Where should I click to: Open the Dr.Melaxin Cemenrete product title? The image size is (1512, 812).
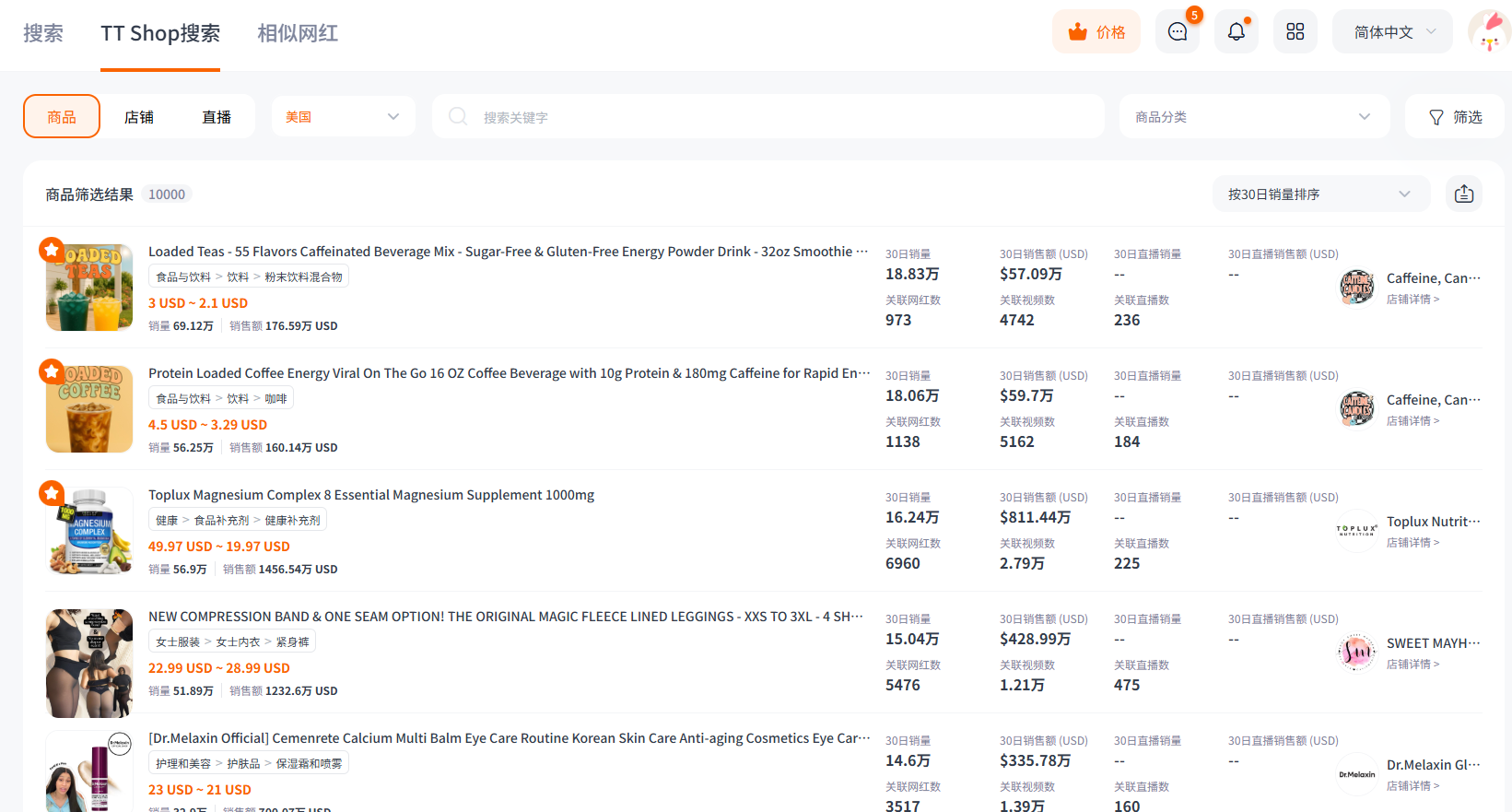coord(509,738)
